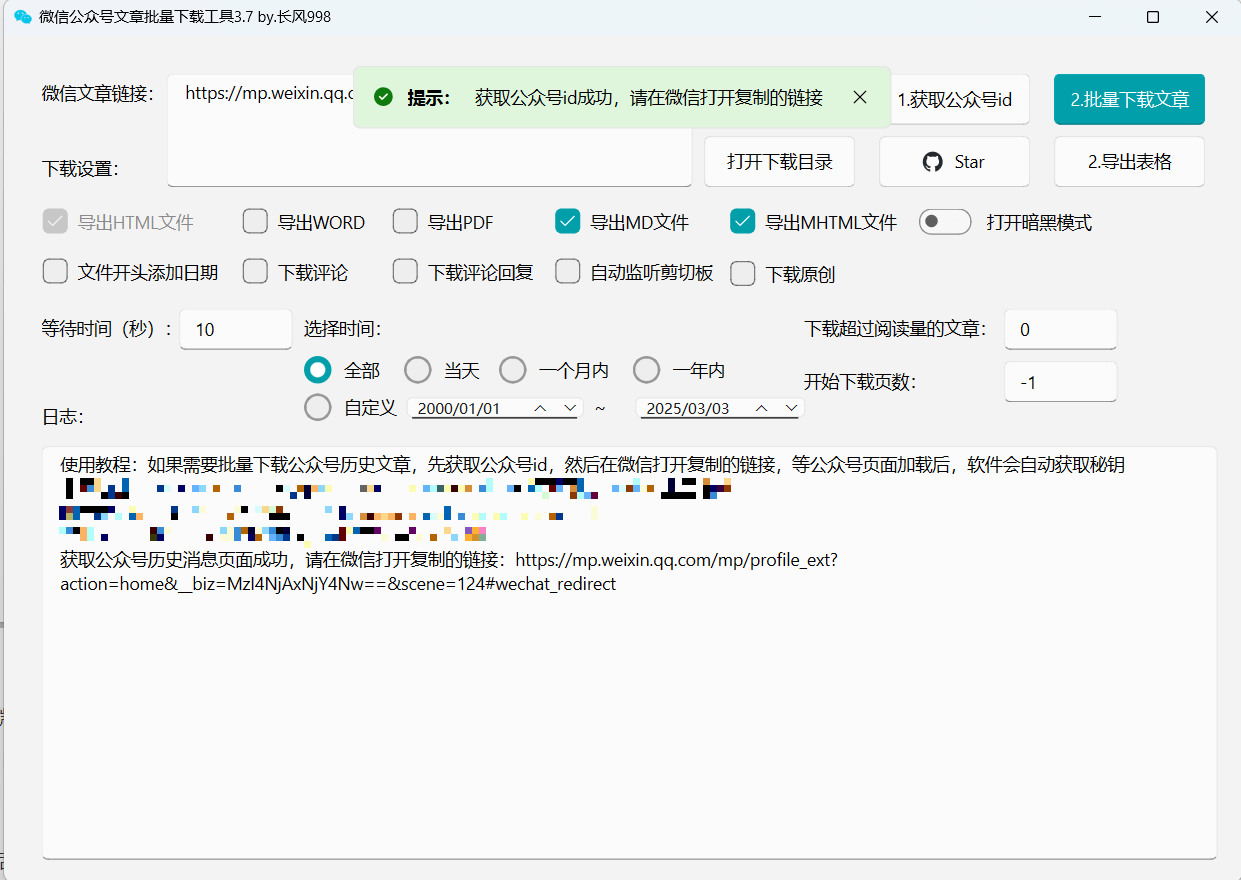Open the GitHub Star button

(954, 162)
